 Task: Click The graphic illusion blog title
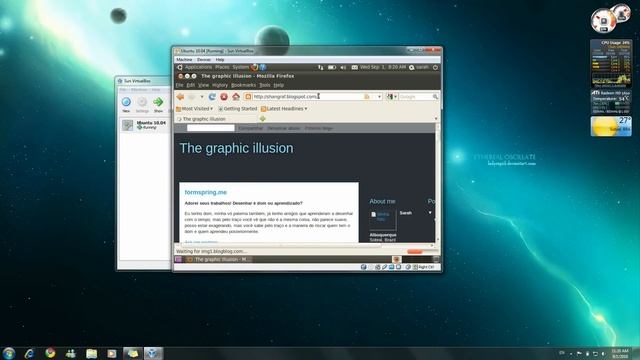(236, 148)
